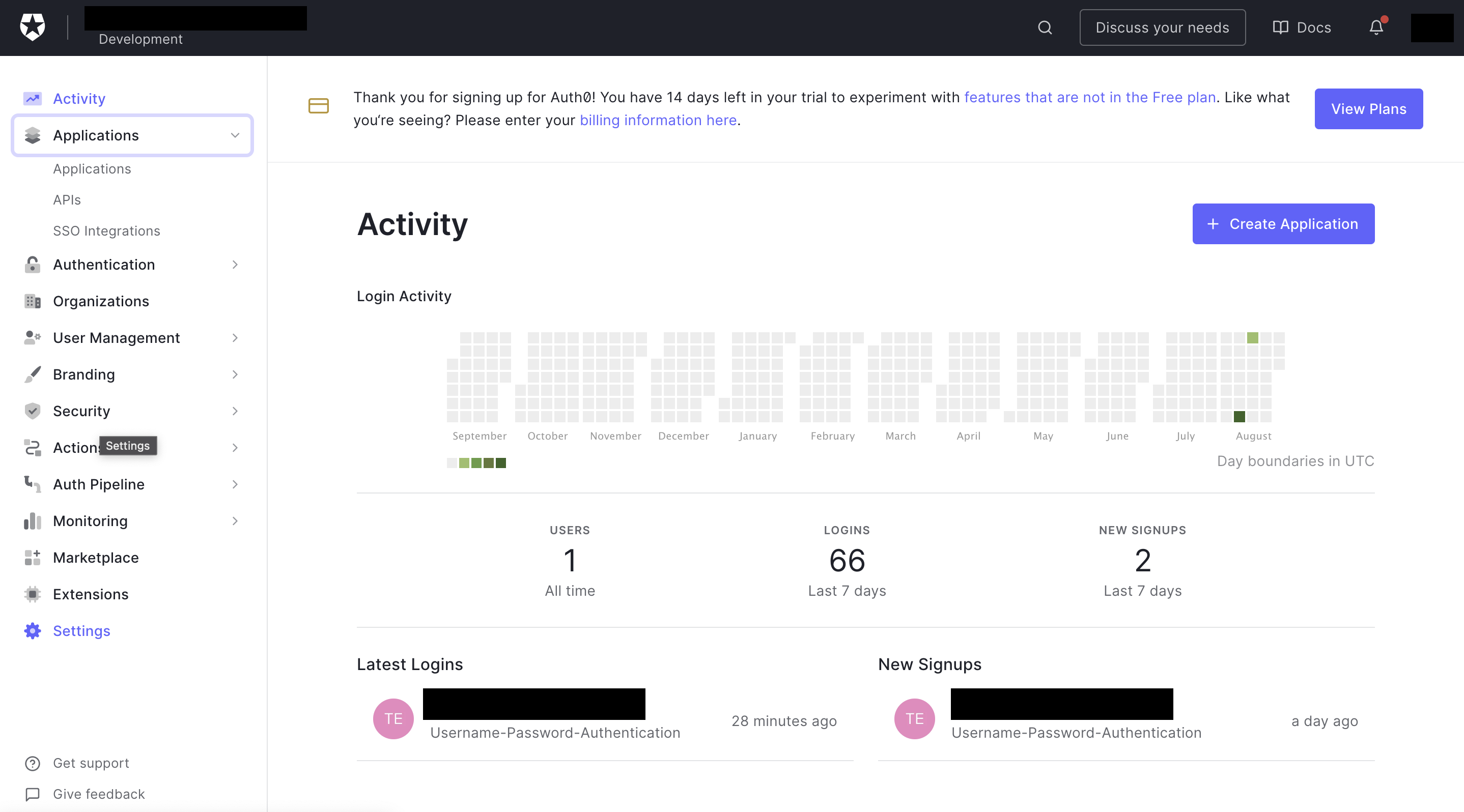Click the TE avatar under Latest Logins
Image resolution: width=1464 pixels, height=812 pixels.
[392, 719]
